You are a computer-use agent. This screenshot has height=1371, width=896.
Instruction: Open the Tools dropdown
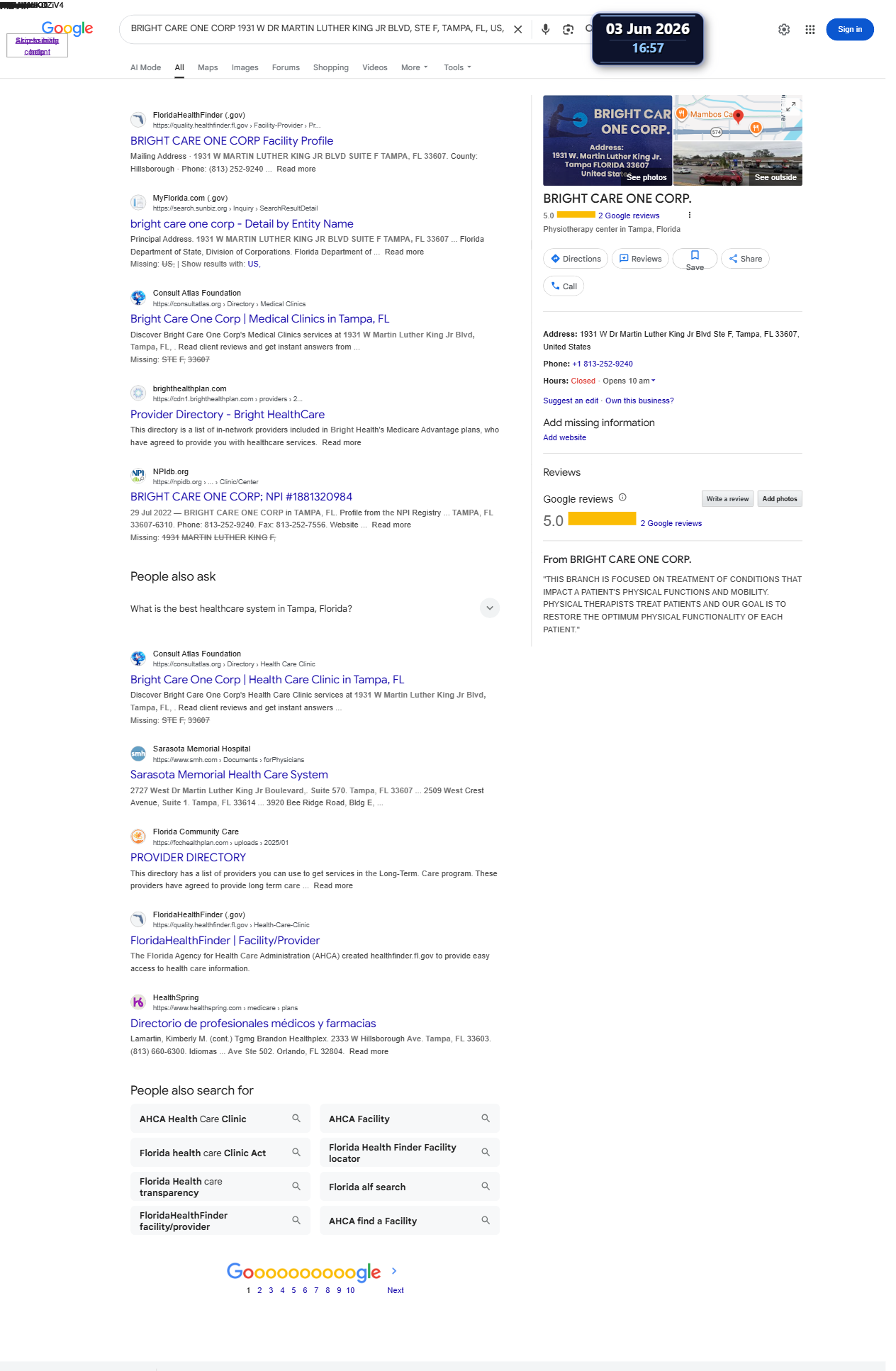[x=457, y=67]
